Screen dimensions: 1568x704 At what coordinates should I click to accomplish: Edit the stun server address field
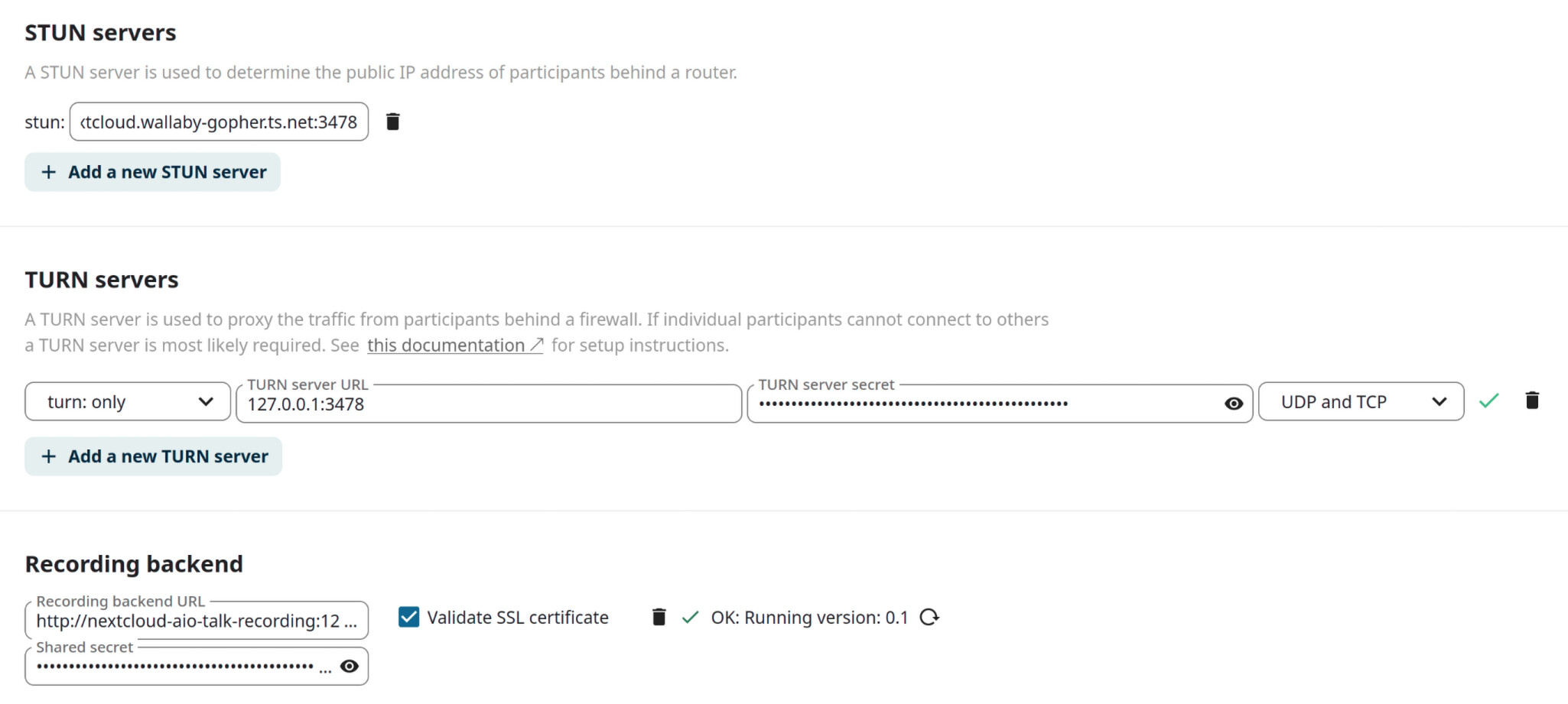pyautogui.click(x=219, y=122)
